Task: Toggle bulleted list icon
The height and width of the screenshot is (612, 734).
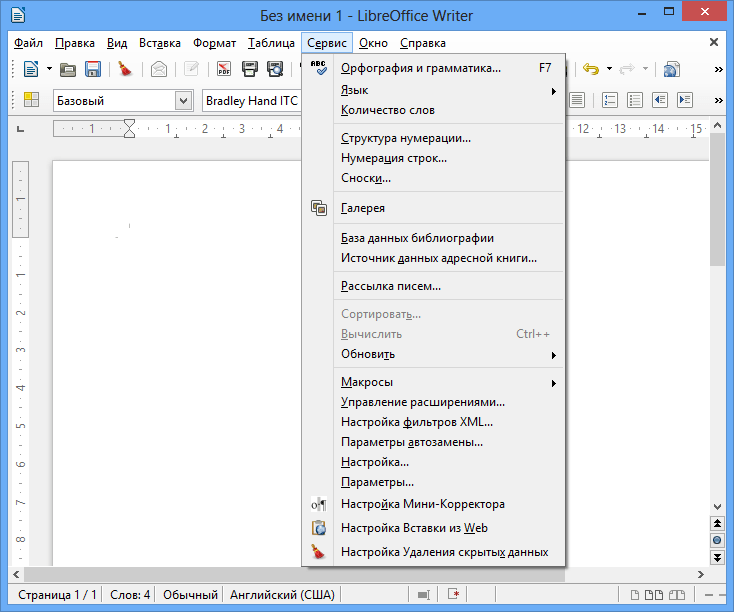Action: pyautogui.click(x=635, y=100)
